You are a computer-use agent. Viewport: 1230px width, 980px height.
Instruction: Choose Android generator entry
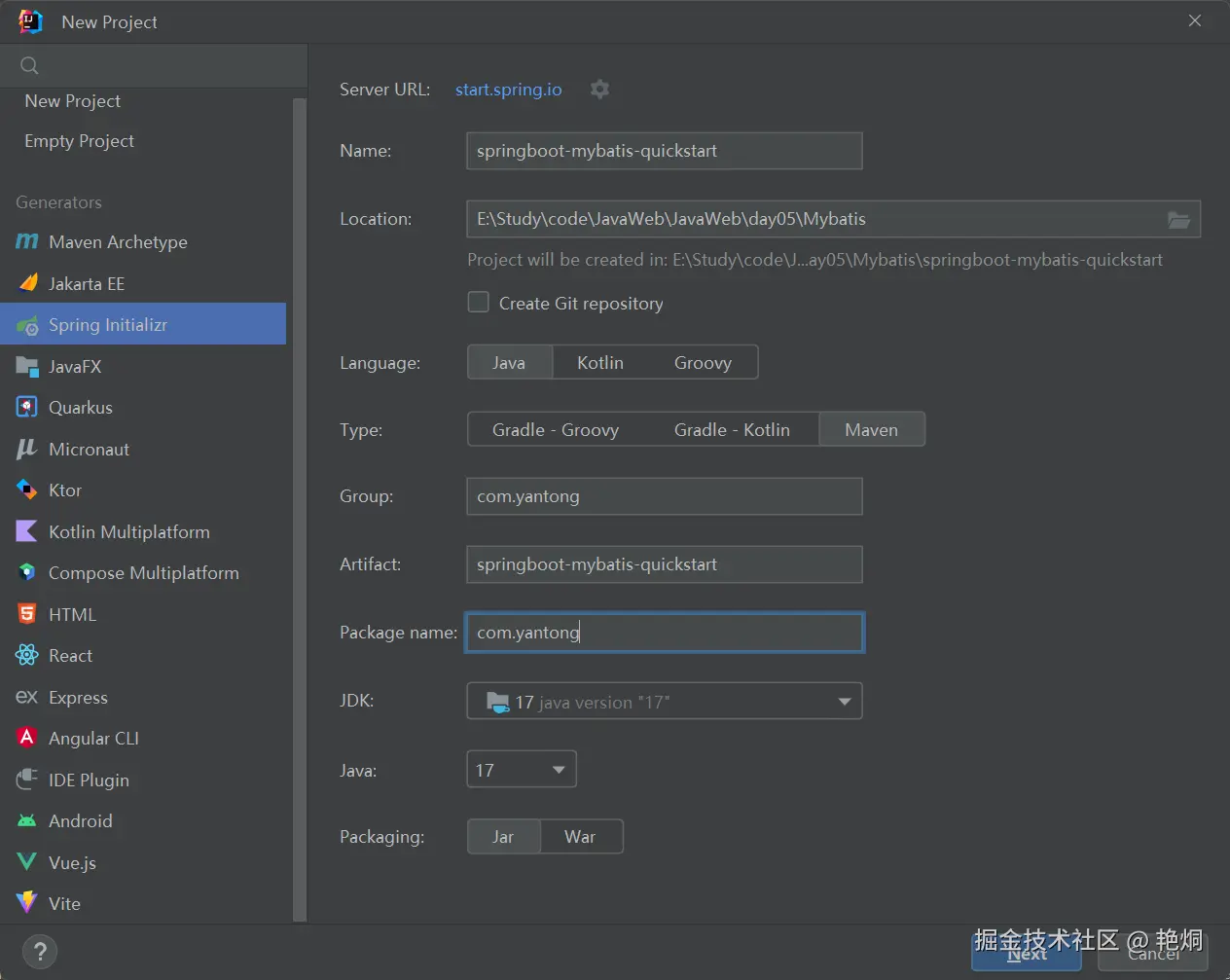point(144,821)
